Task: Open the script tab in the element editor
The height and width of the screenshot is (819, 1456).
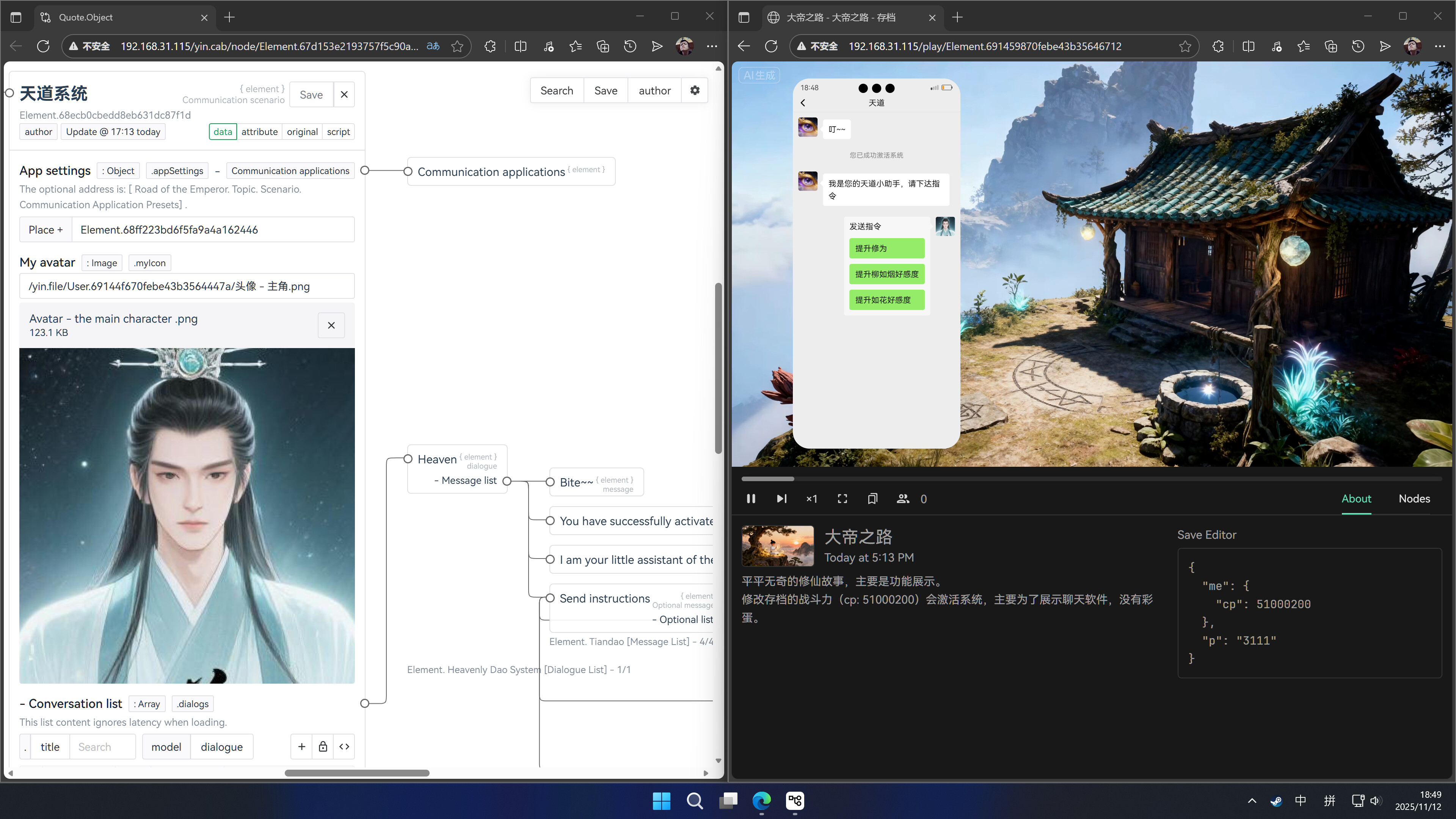Action: pyautogui.click(x=338, y=132)
